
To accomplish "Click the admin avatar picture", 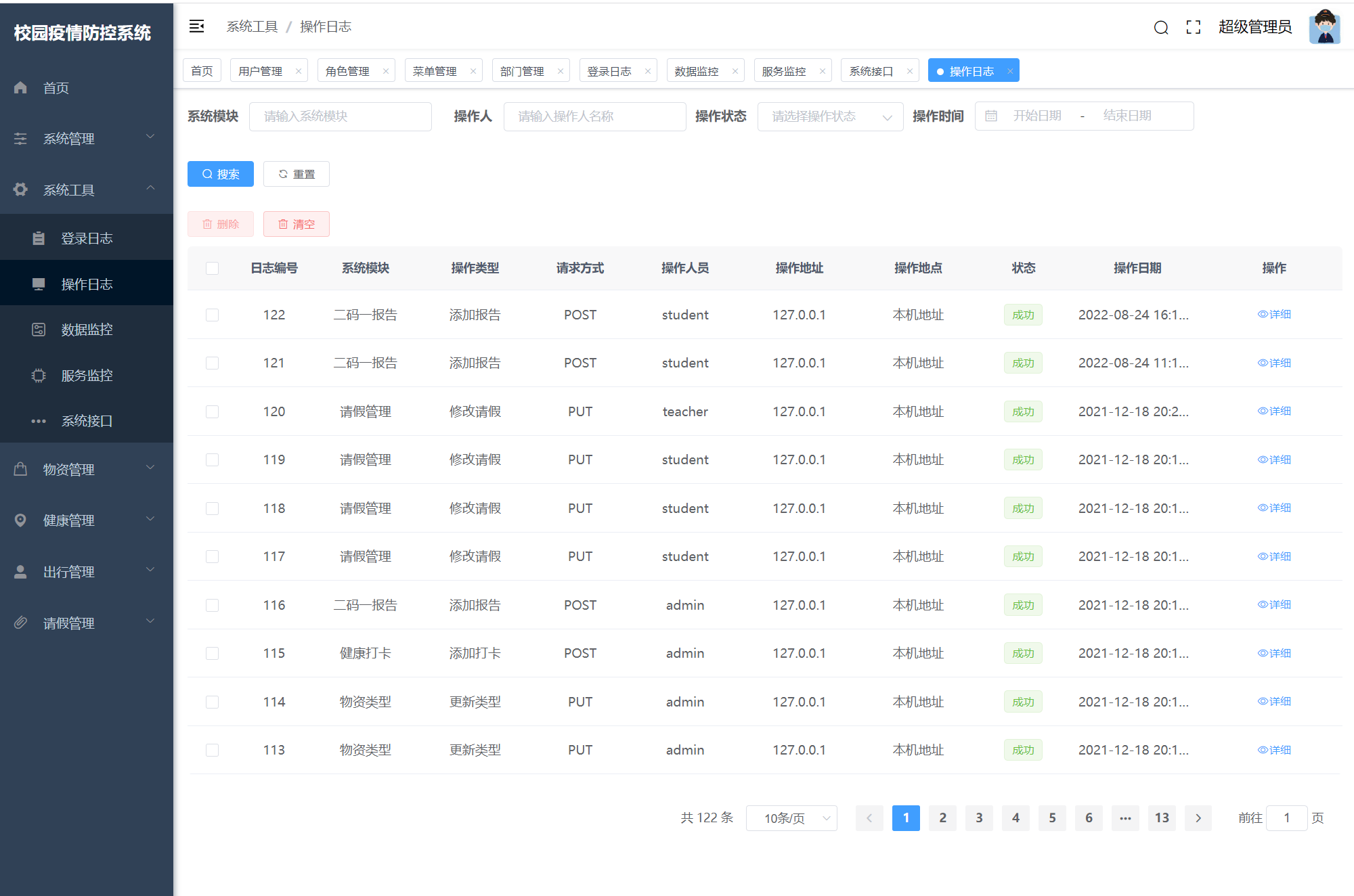I will (x=1324, y=27).
